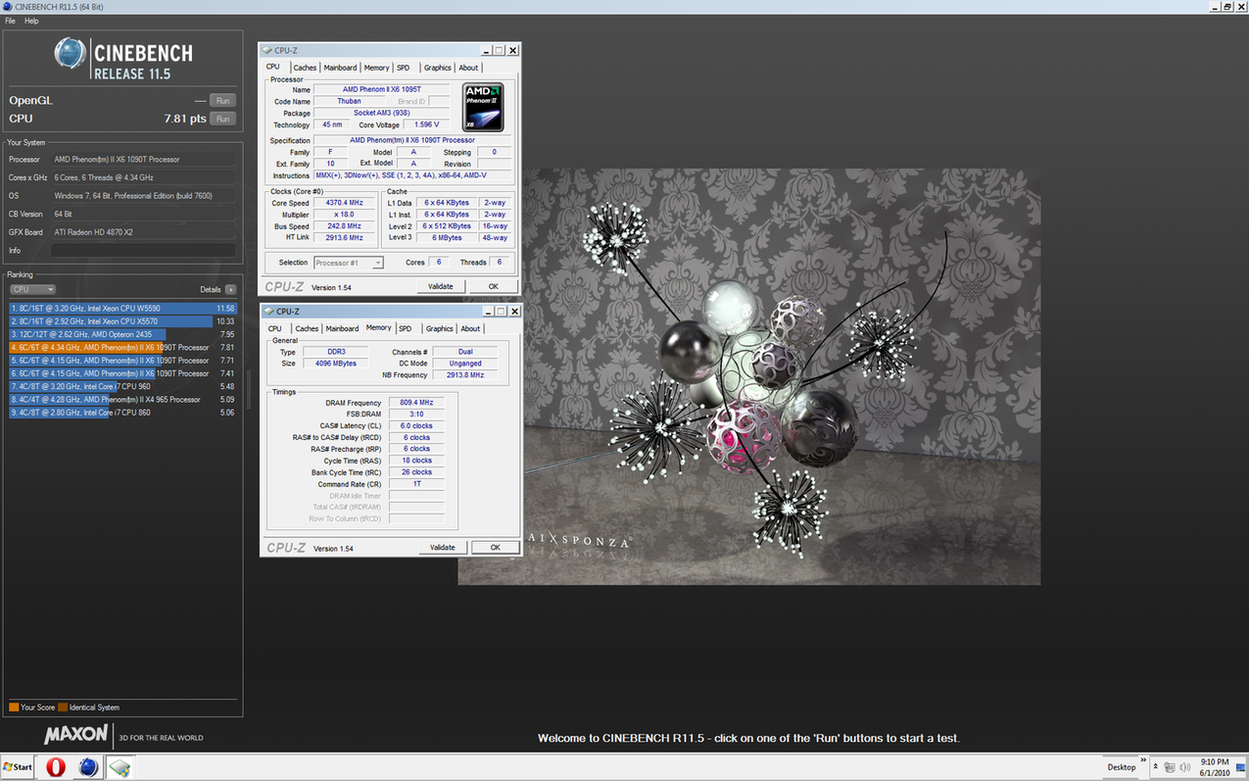Viewport: 1249px width, 781px height.
Task: Click the Cinebench sphere logo
Action: [x=70, y=54]
